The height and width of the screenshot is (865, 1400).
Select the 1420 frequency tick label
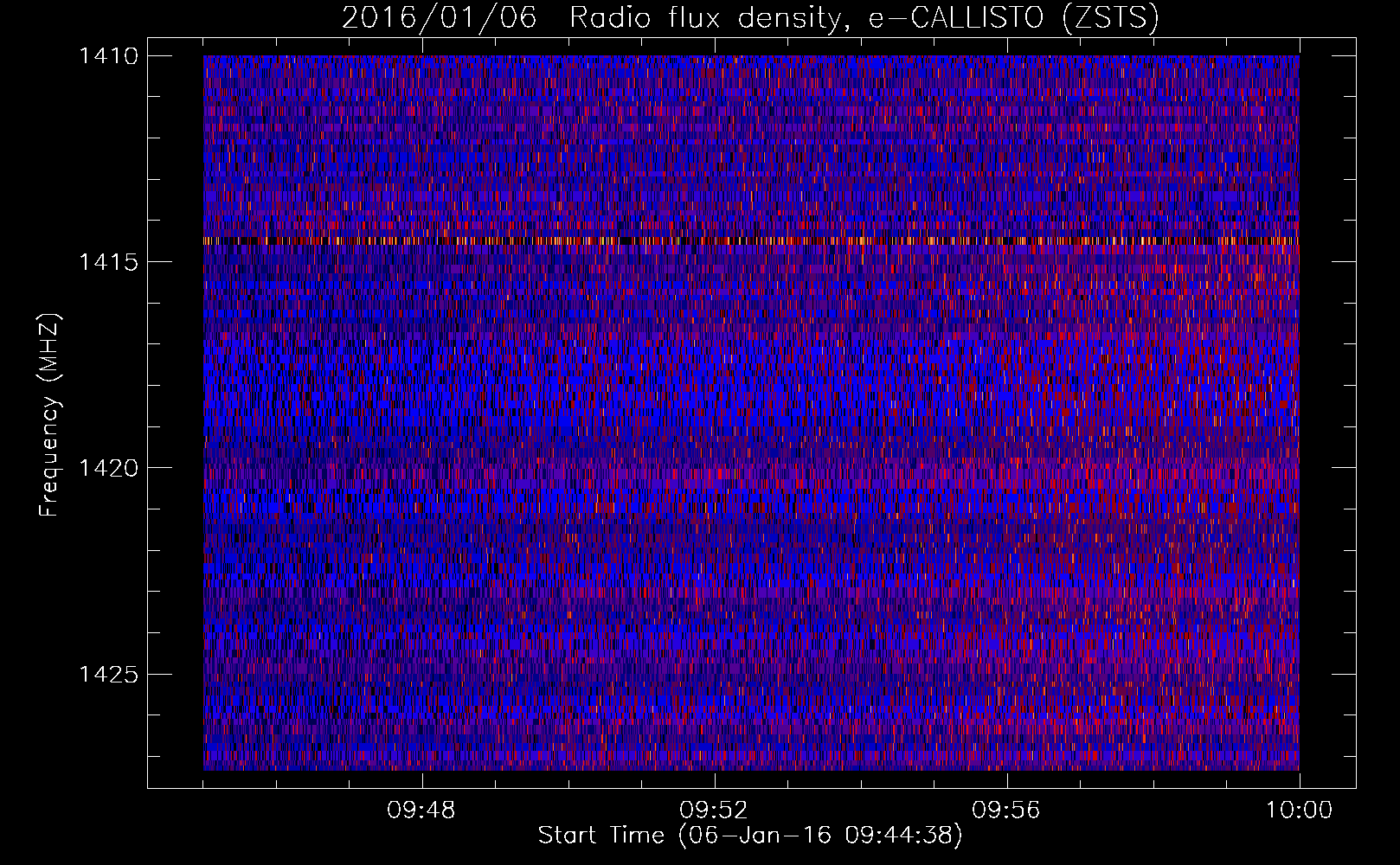pos(108,468)
